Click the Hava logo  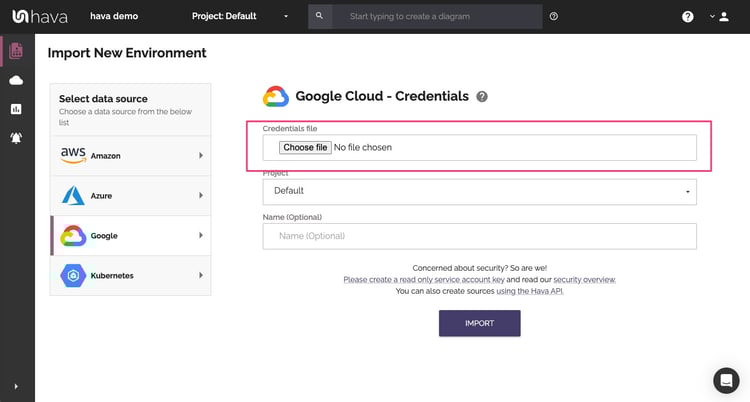[40, 16]
